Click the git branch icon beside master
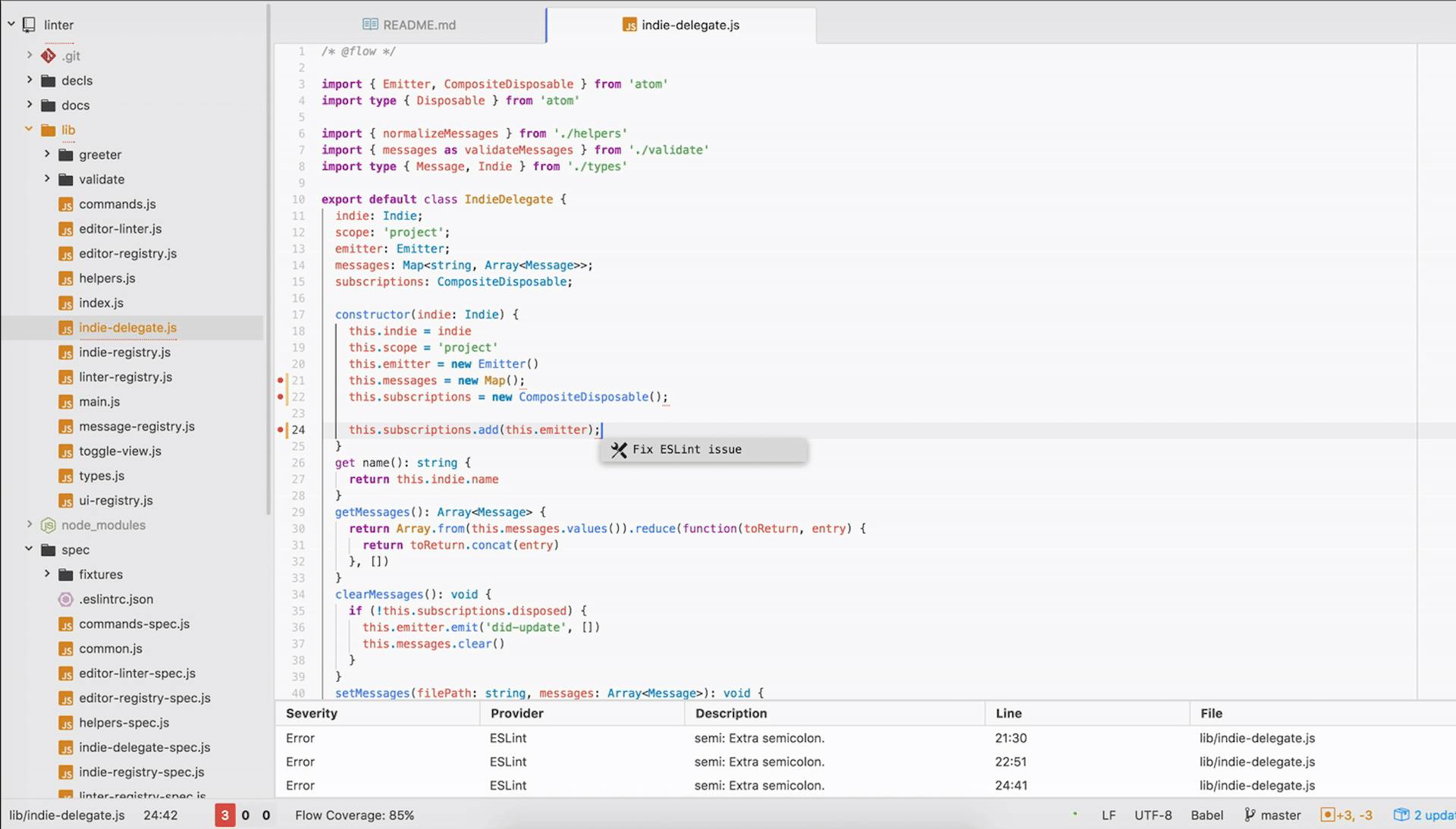 (1249, 815)
